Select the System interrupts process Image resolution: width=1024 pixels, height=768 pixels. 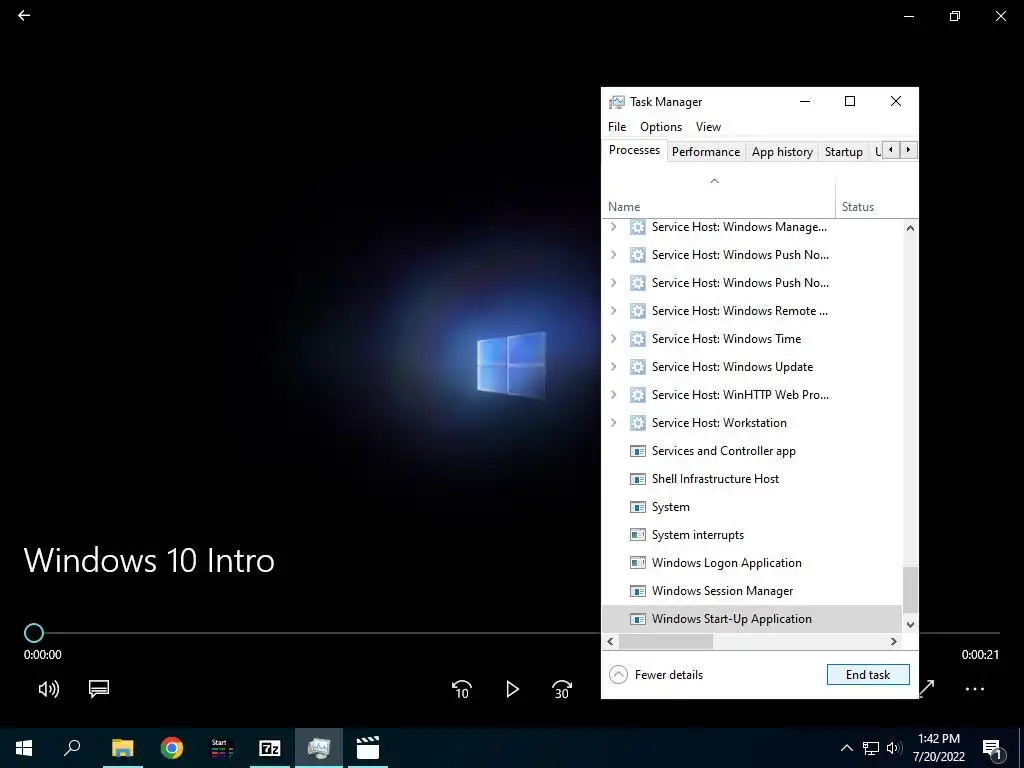click(752, 535)
